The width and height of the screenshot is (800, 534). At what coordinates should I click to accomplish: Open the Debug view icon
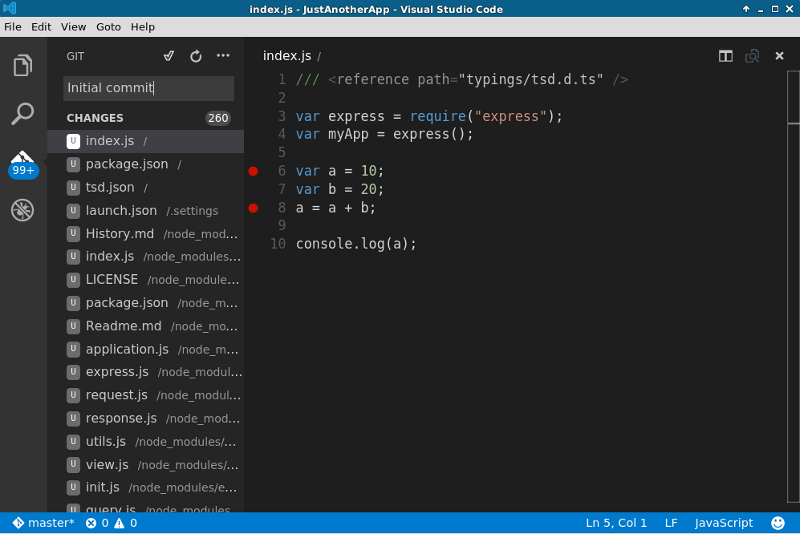(x=22, y=210)
